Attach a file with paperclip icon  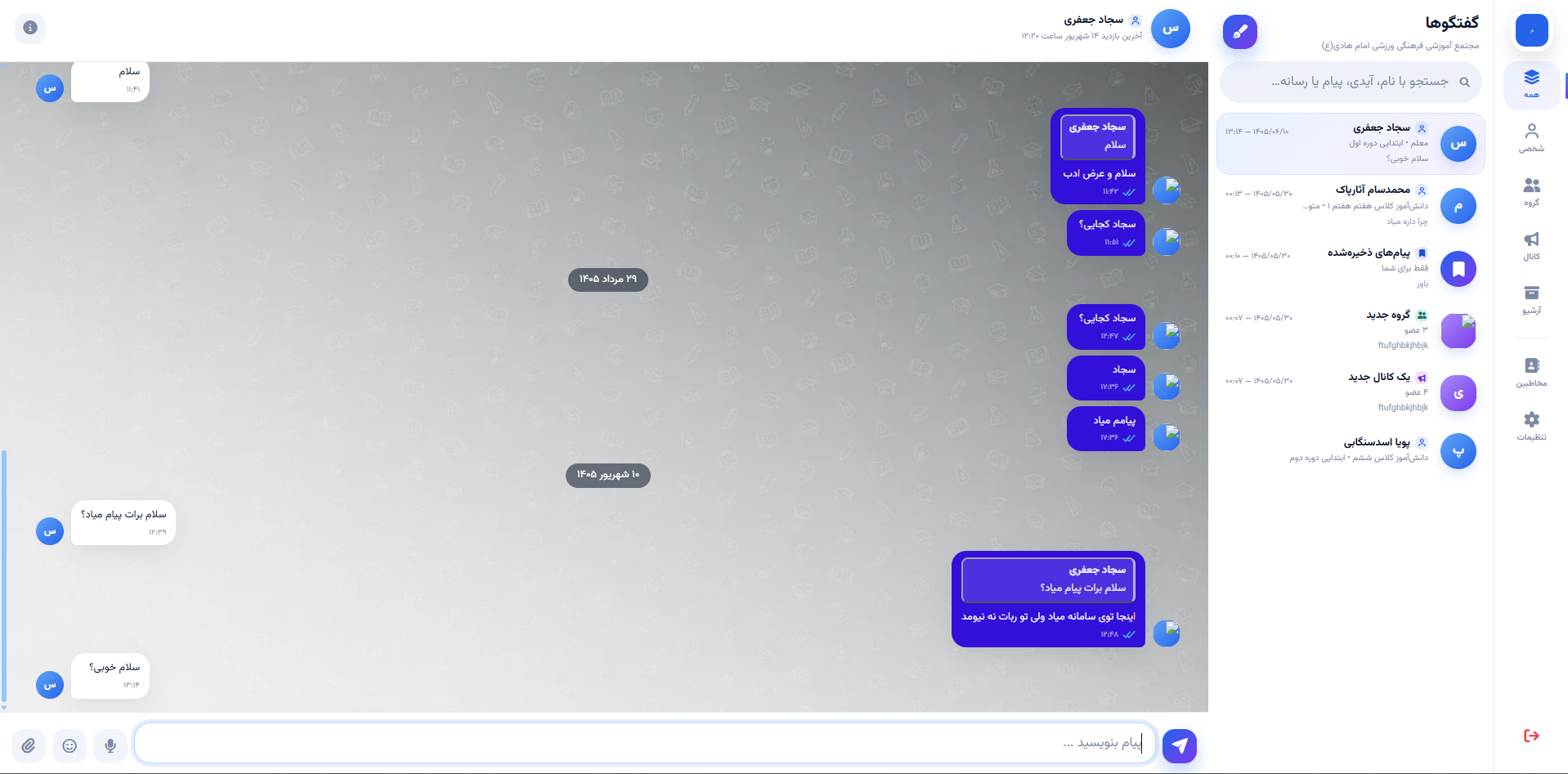click(x=29, y=745)
